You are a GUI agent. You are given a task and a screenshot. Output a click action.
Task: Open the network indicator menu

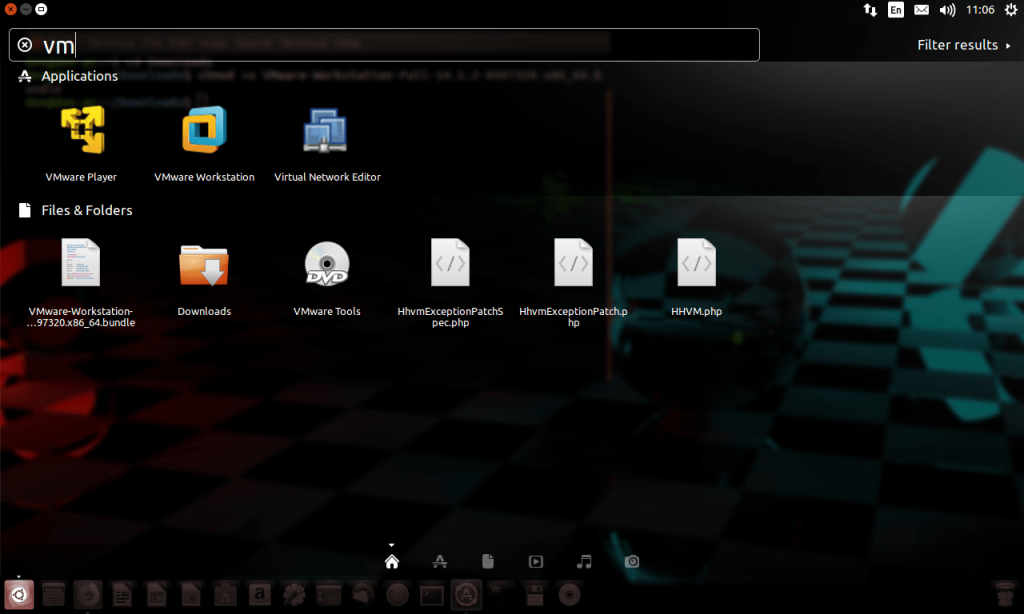(x=870, y=10)
